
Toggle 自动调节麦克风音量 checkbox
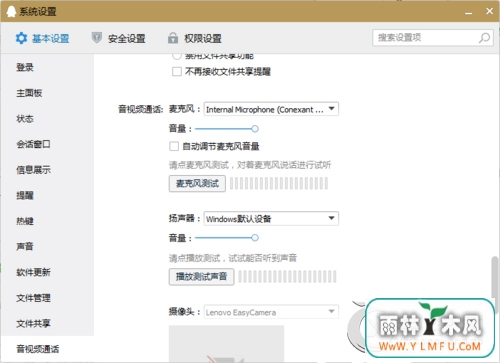click(x=174, y=146)
